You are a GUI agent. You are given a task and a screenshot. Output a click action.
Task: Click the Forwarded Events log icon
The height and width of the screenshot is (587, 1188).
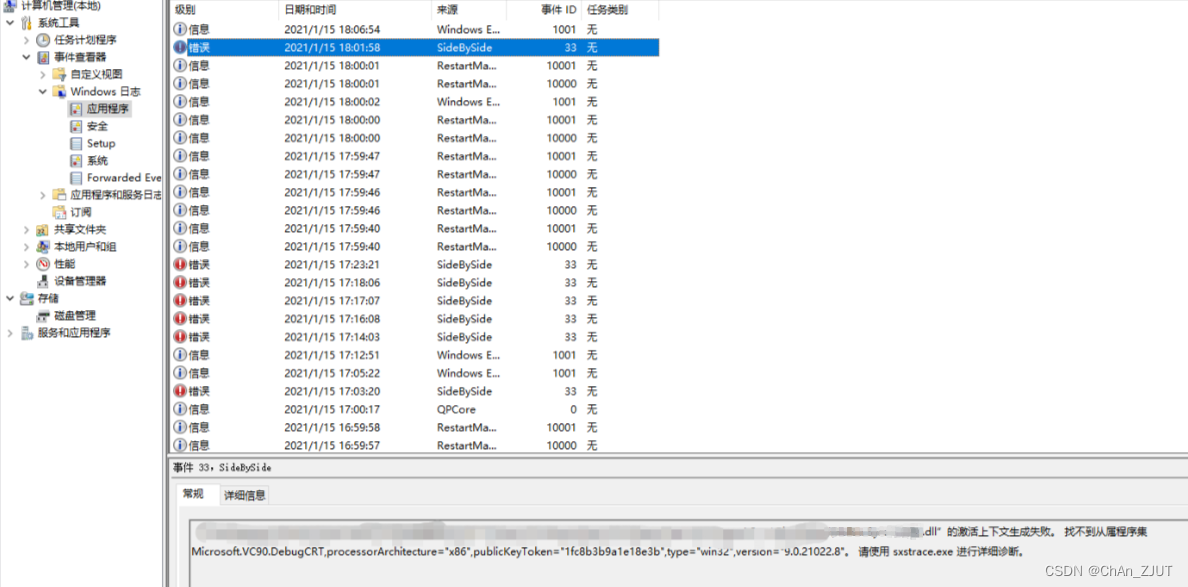[x=76, y=178]
